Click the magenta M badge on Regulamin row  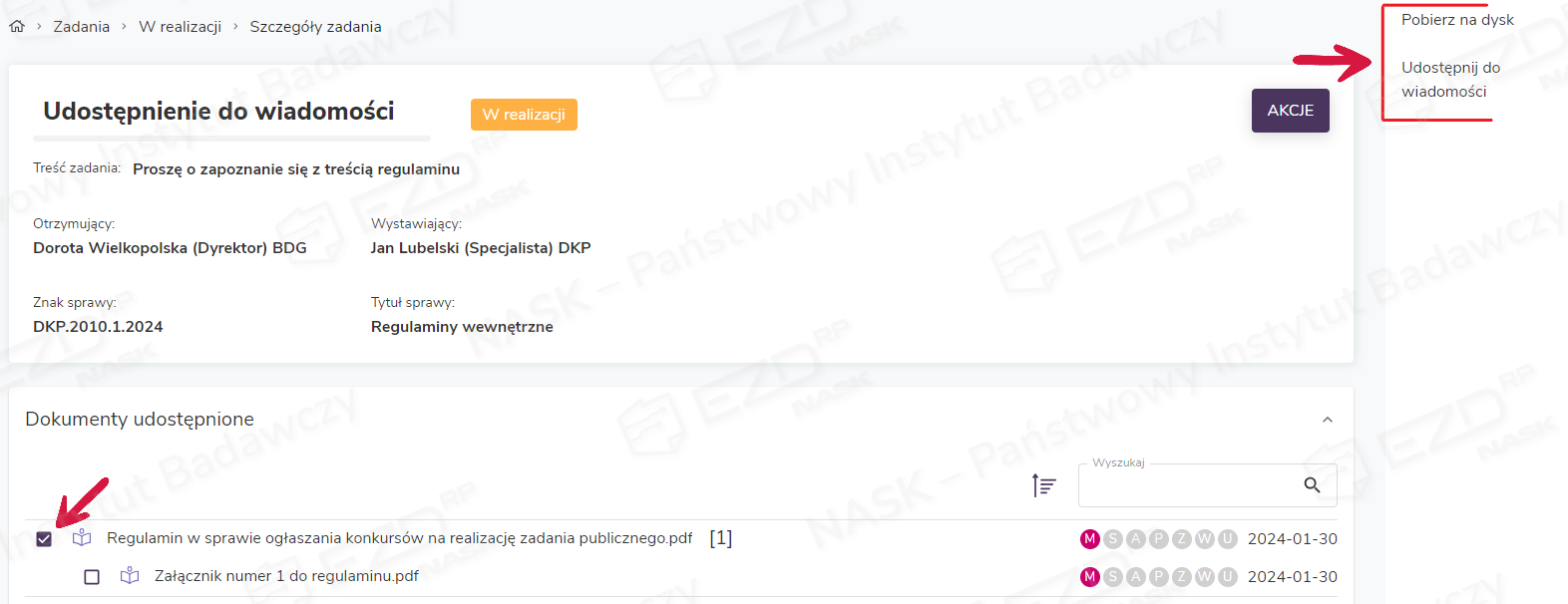1089,539
